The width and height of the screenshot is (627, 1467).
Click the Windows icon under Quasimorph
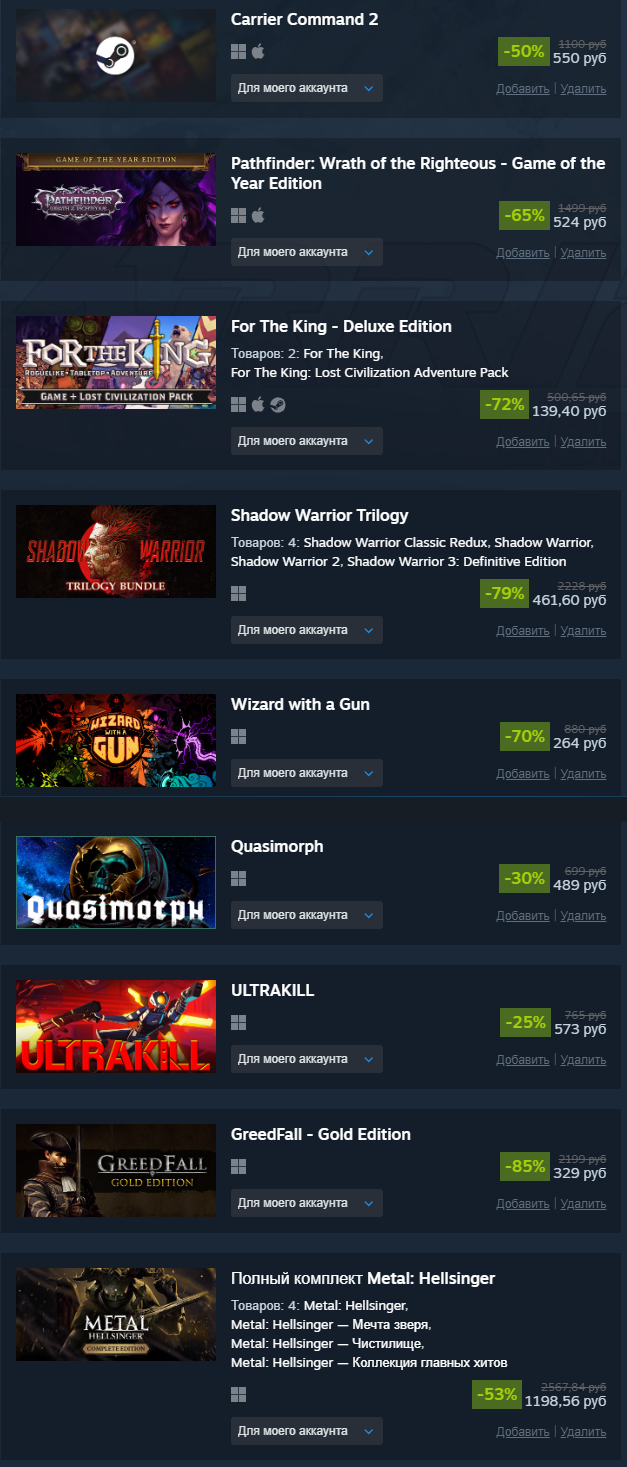[238, 878]
